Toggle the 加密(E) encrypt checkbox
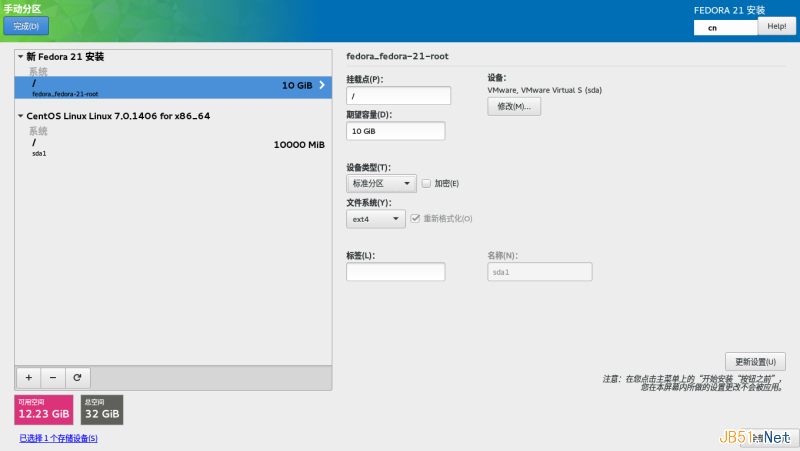800x451 pixels. (426, 183)
